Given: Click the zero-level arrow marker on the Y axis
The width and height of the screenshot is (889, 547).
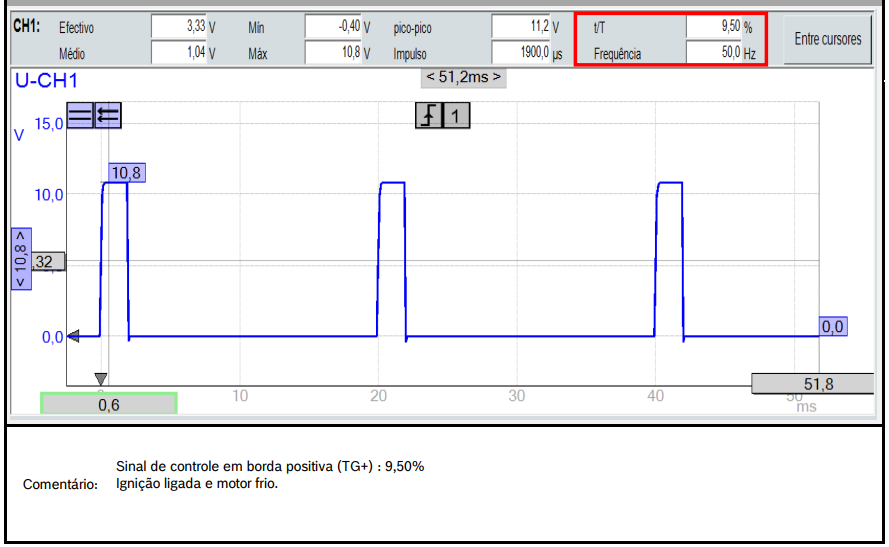Looking at the screenshot, I should (72, 337).
